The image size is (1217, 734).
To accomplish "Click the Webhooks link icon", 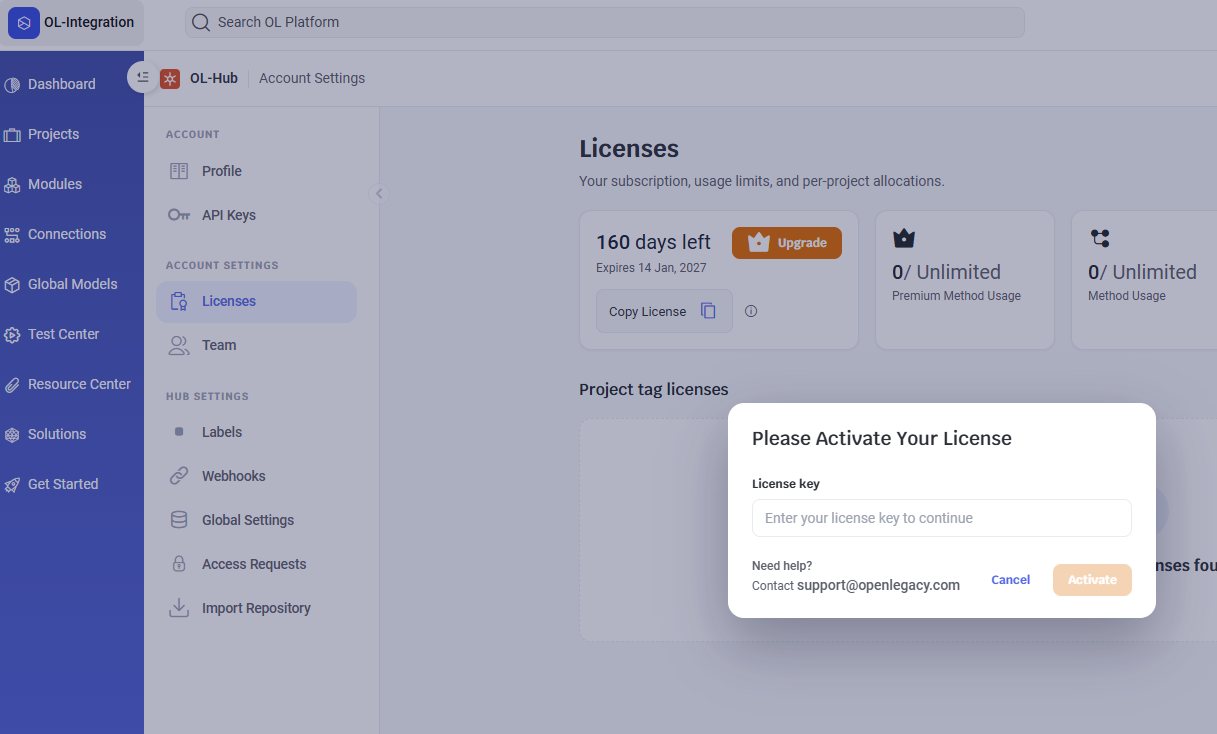I will 179,476.
